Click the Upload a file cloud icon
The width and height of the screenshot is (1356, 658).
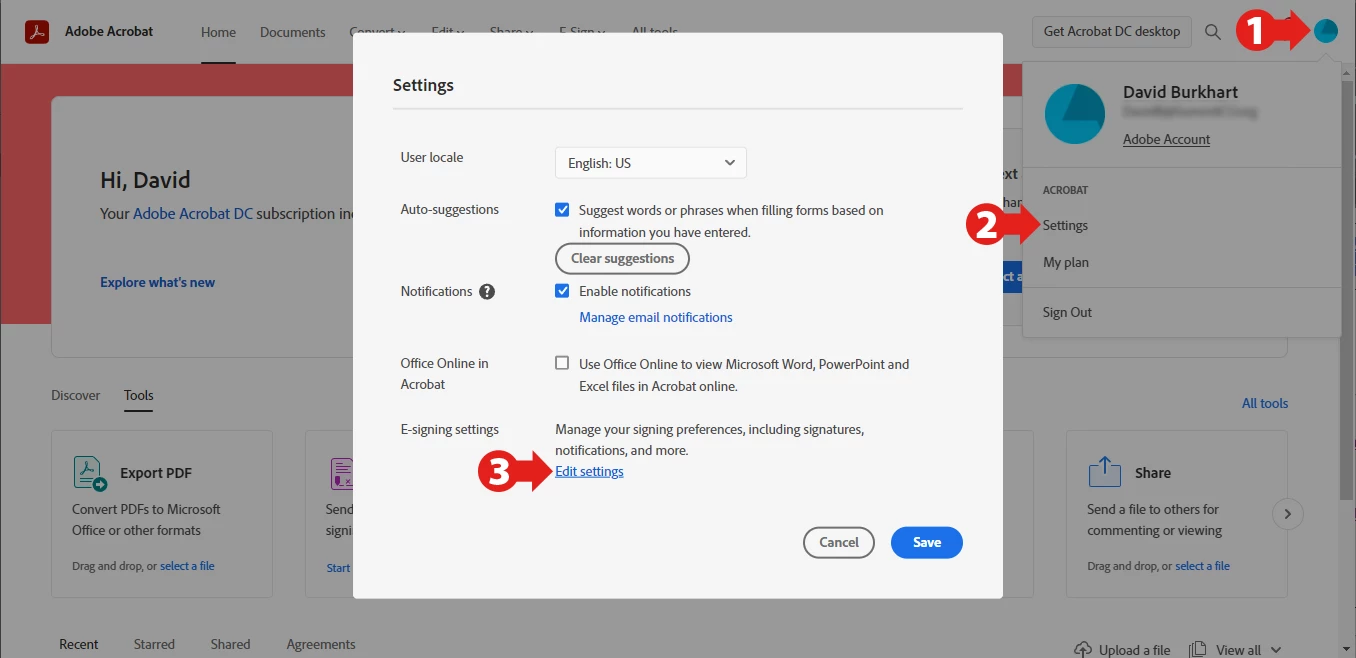(x=1083, y=649)
